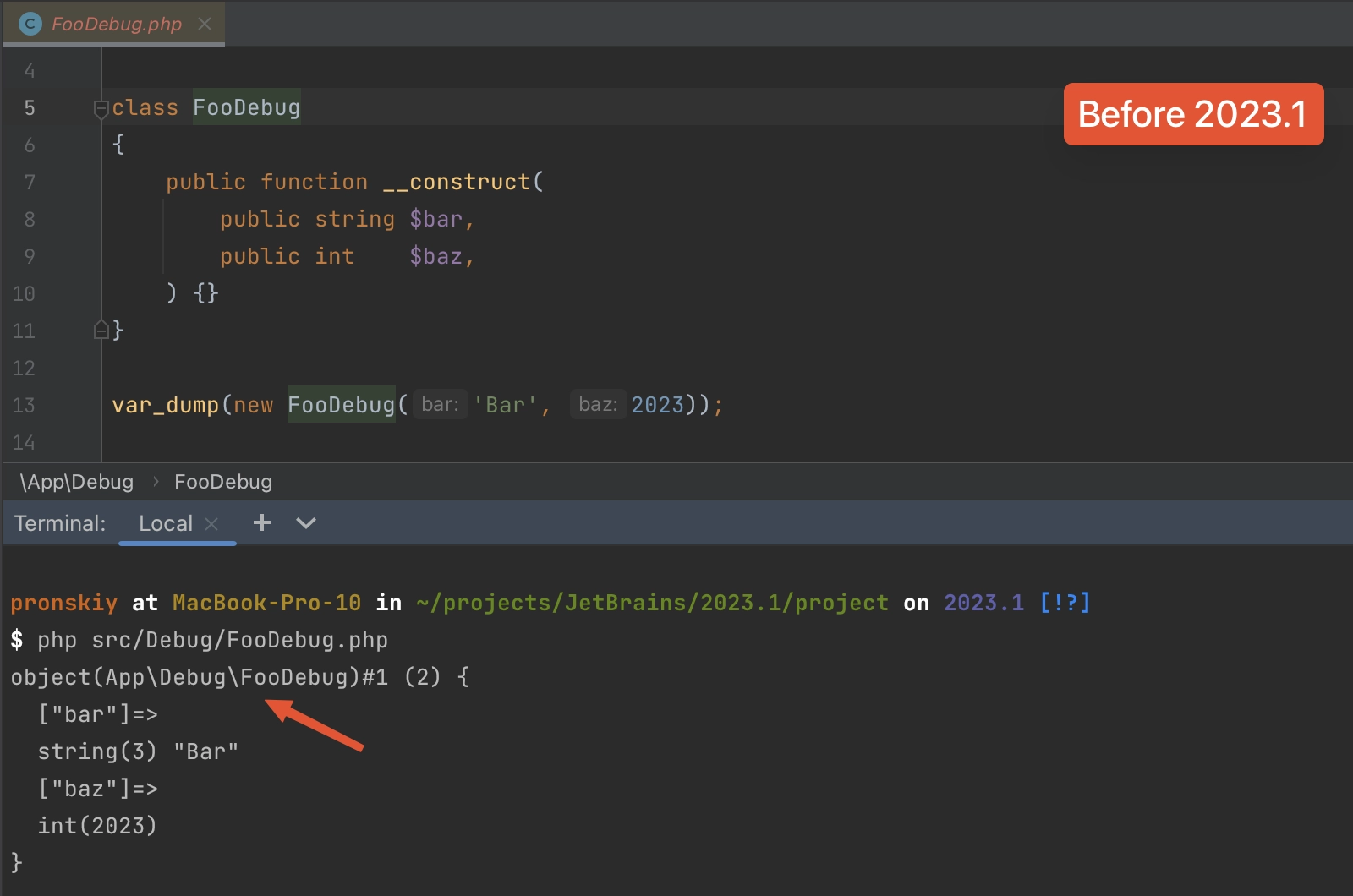Click the Before 2023.1 badge

(x=1193, y=114)
